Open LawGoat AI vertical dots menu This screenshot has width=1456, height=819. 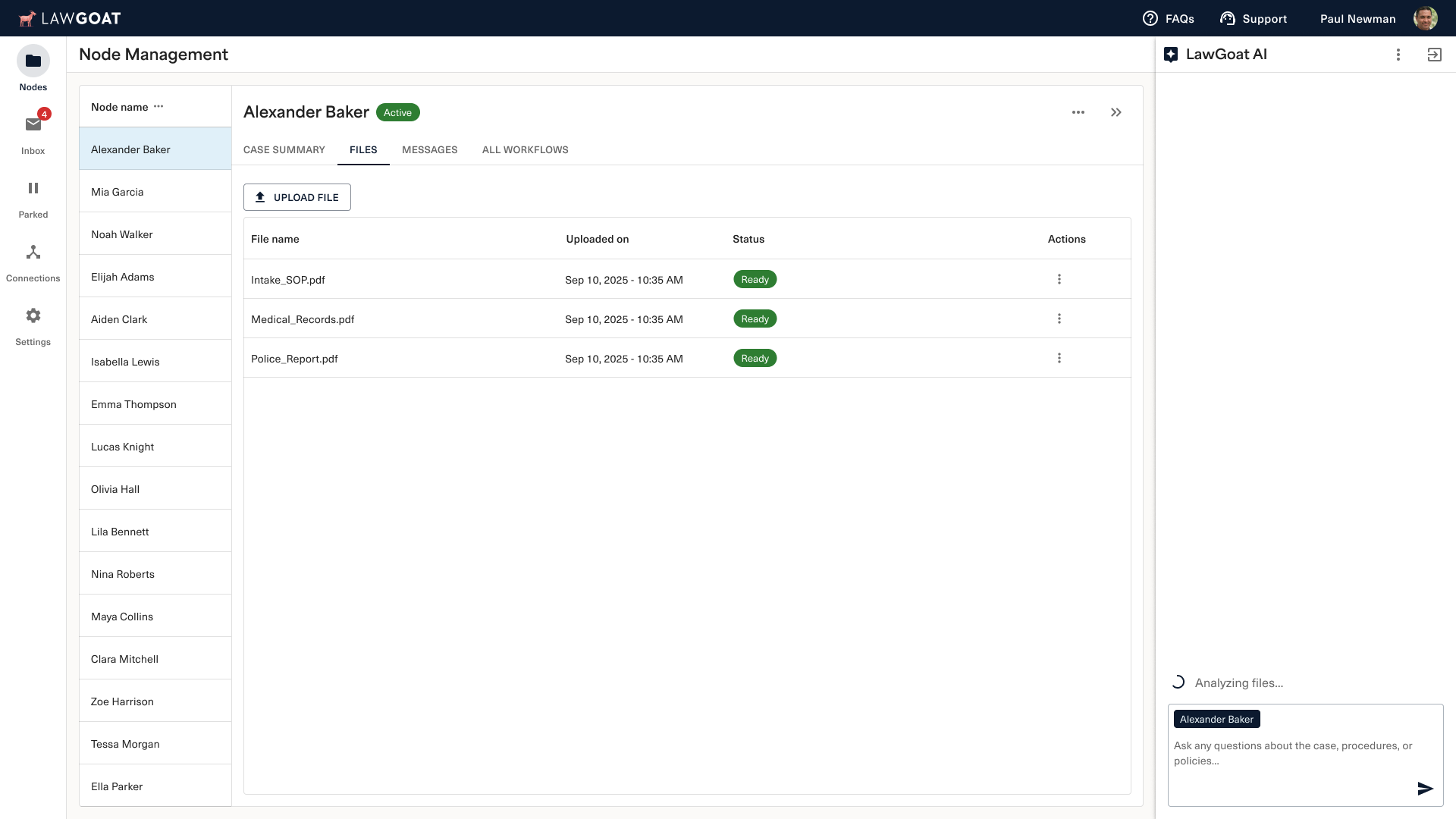[x=1398, y=55]
